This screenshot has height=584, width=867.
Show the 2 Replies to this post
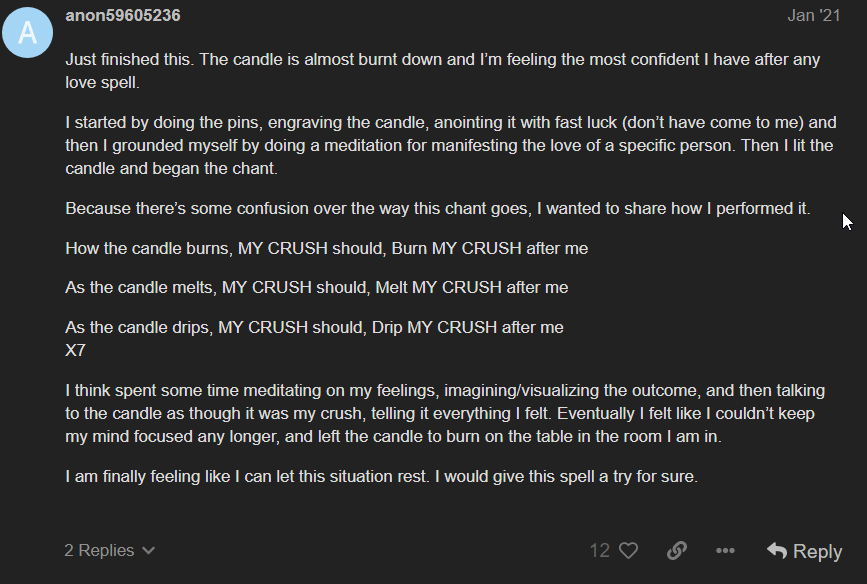pos(99,550)
